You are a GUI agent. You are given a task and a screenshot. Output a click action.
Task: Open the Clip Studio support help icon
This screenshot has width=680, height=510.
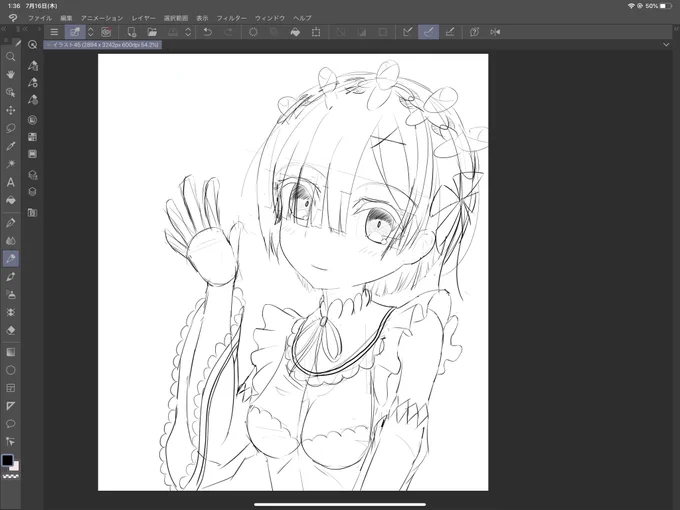pyautogui.click(x=474, y=32)
